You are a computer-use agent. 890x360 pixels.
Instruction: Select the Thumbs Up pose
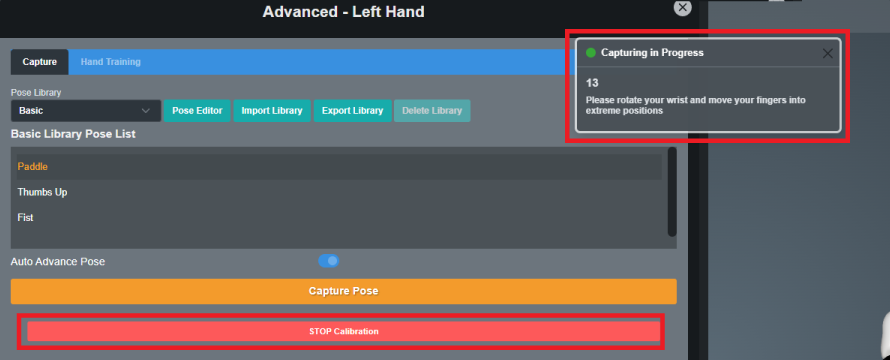click(x=339, y=192)
